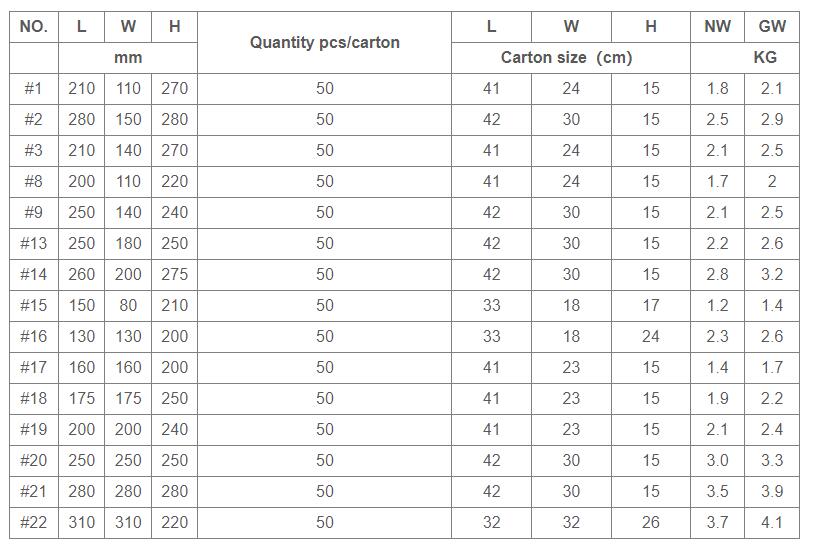Select row #1 number cell
Screen dimensions: 816x554
click(x=34, y=88)
